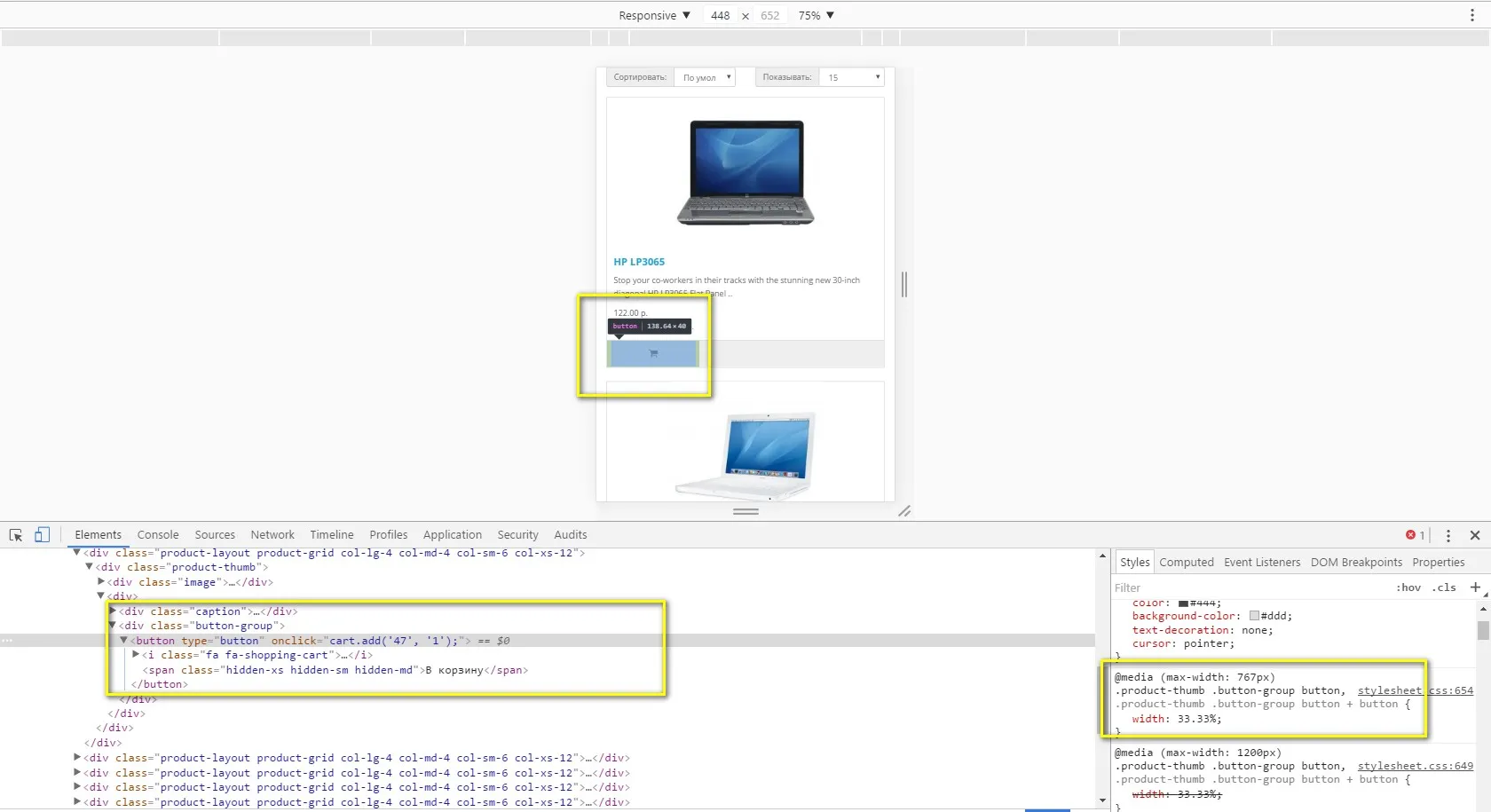The height and width of the screenshot is (812, 1491).
Task: Switch to the Console tab
Action: (158, 535)
